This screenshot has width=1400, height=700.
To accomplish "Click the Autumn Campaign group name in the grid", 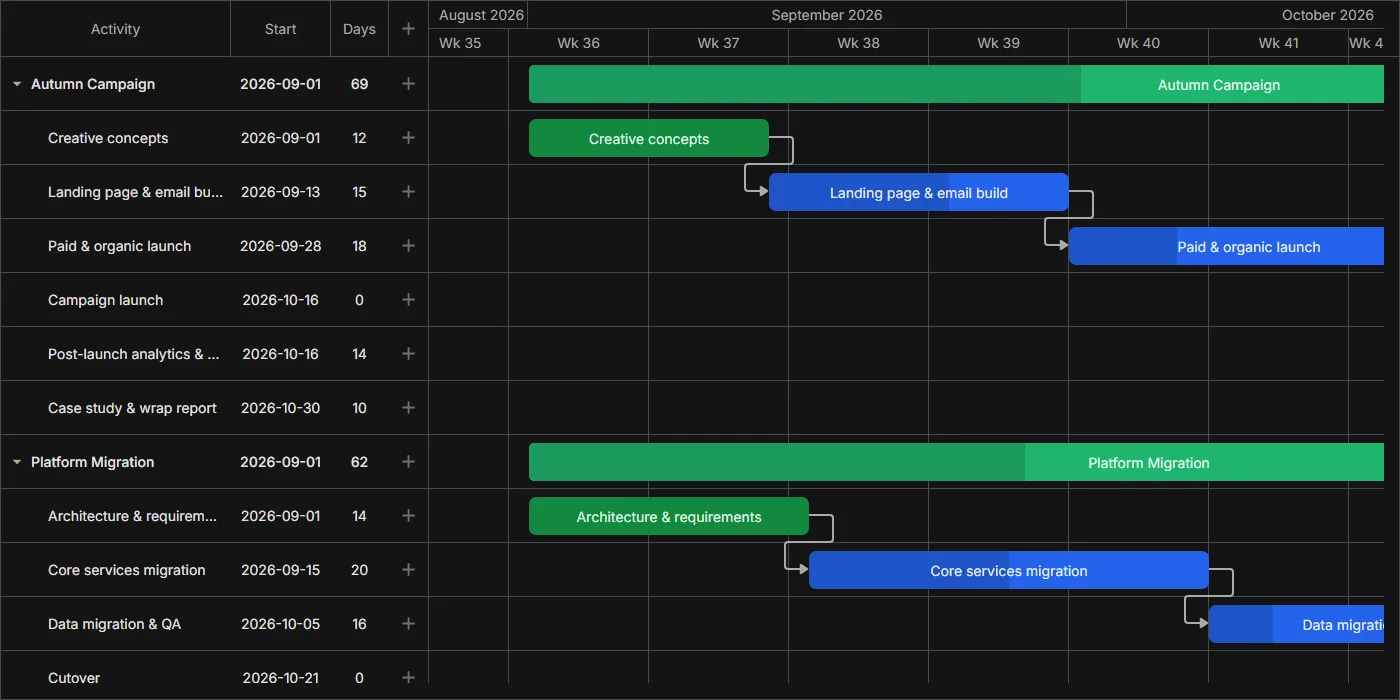I will click(93, 84).
